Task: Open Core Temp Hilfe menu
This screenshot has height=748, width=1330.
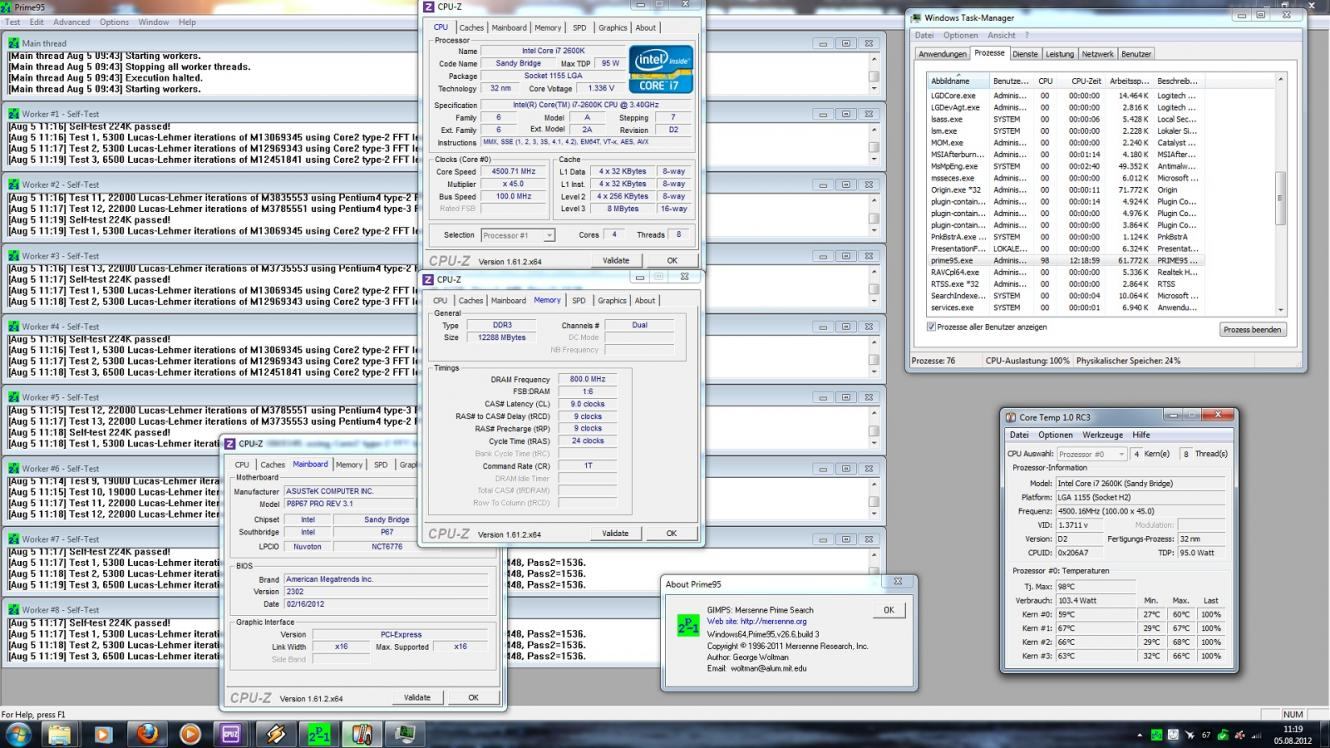Action: (x=1141, y=435)
